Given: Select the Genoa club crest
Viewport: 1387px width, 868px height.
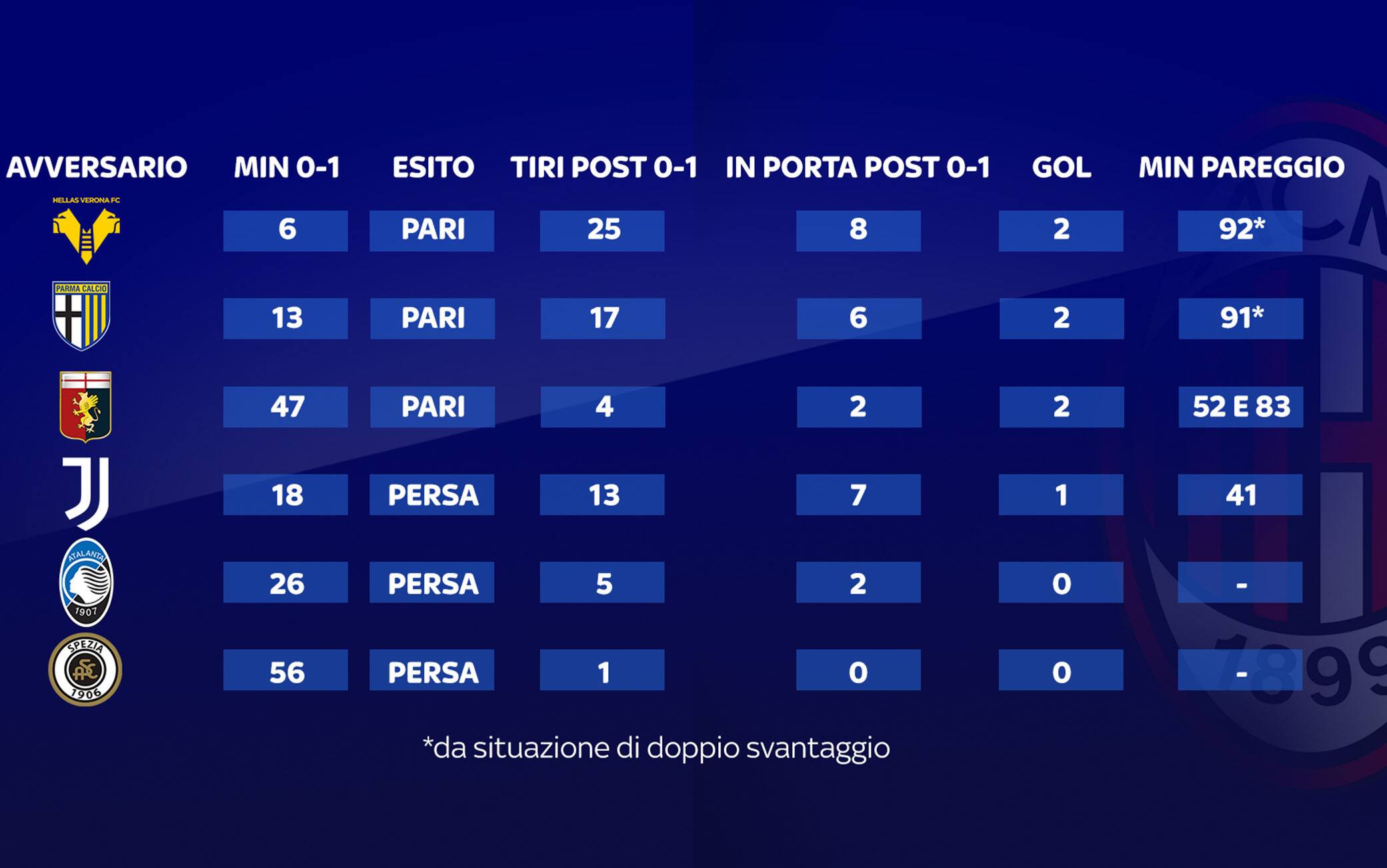Looking at the screenshot, I should point(85,406).
